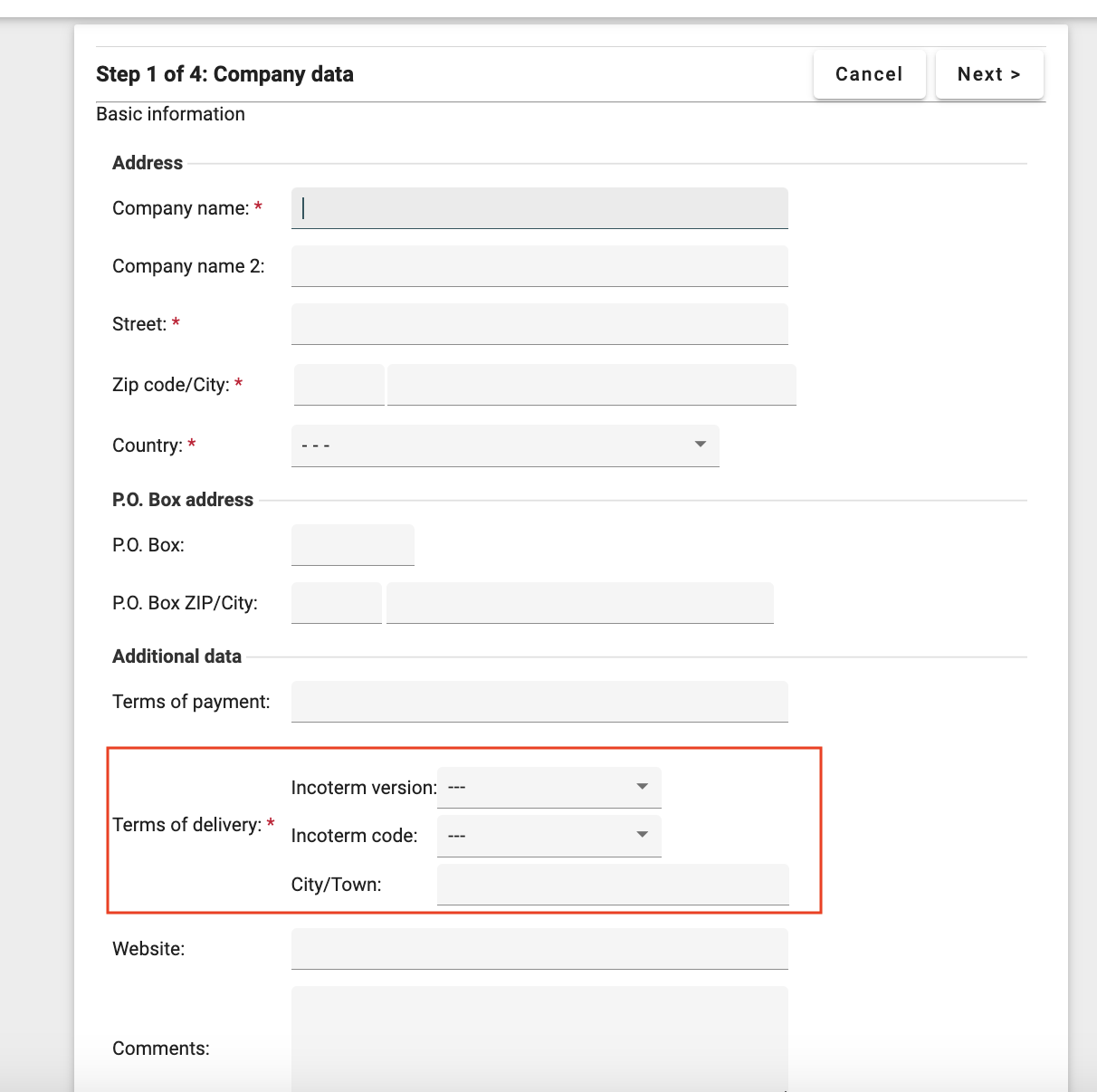Image resolution: width=1097 pixels, height=1092 pixels.
Task: Click into the Company name 2 field
Action: click(539, 266)
